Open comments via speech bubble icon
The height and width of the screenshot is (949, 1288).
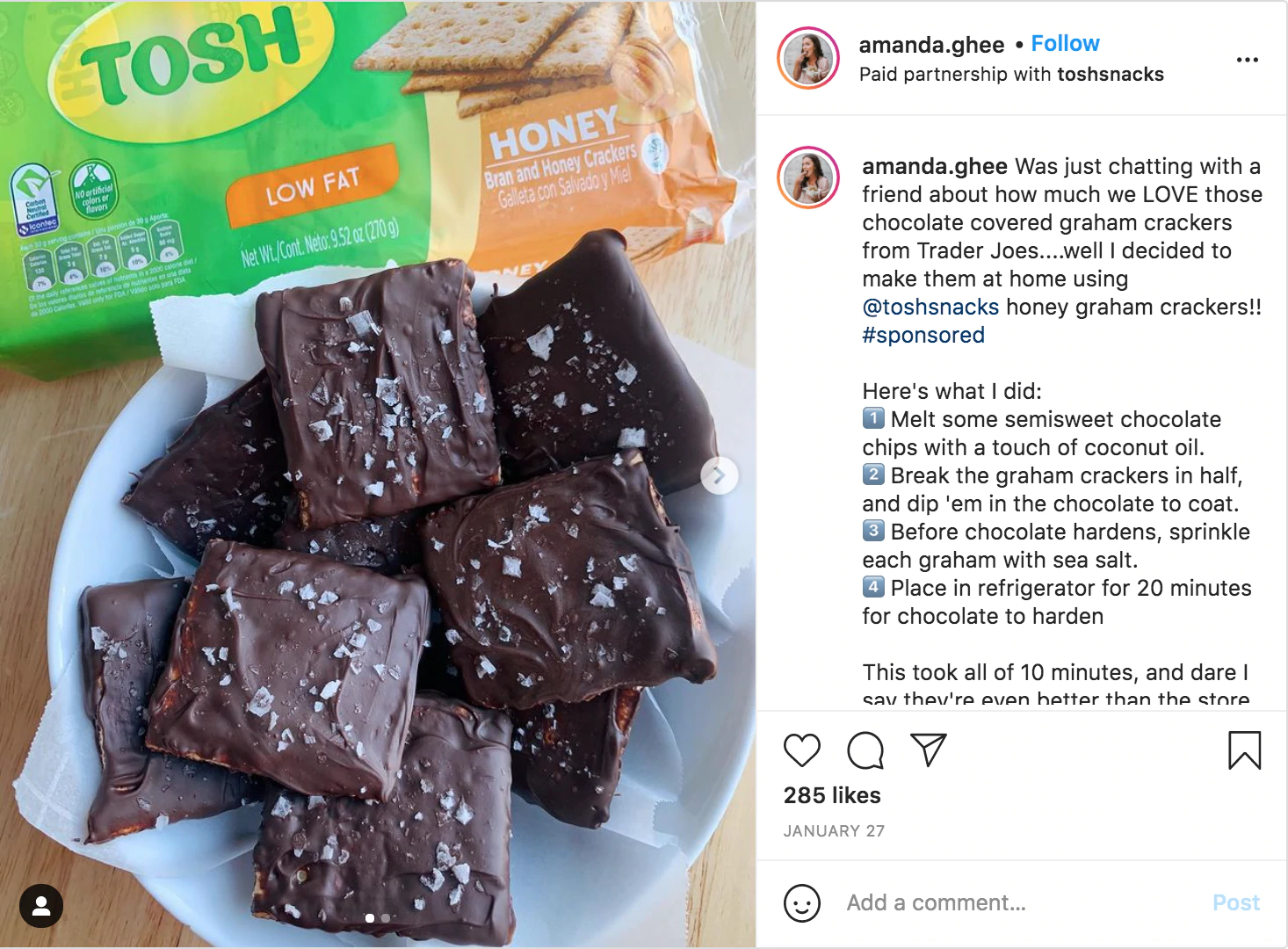865,750
